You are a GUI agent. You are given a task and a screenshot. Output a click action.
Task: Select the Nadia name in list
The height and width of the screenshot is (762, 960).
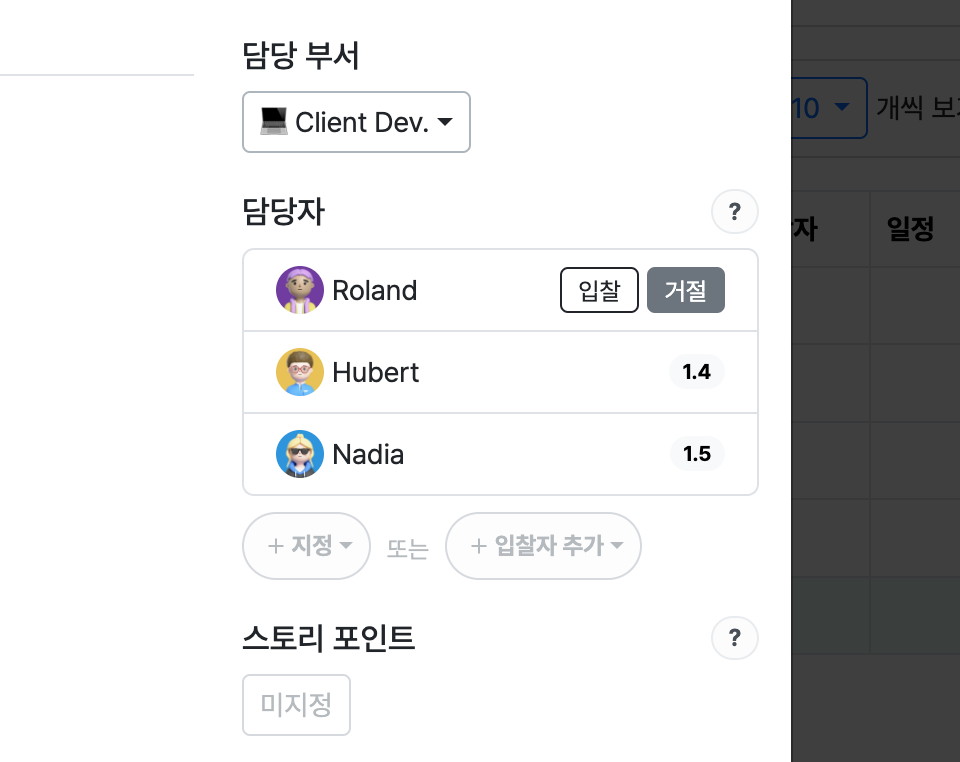point(368,454)
